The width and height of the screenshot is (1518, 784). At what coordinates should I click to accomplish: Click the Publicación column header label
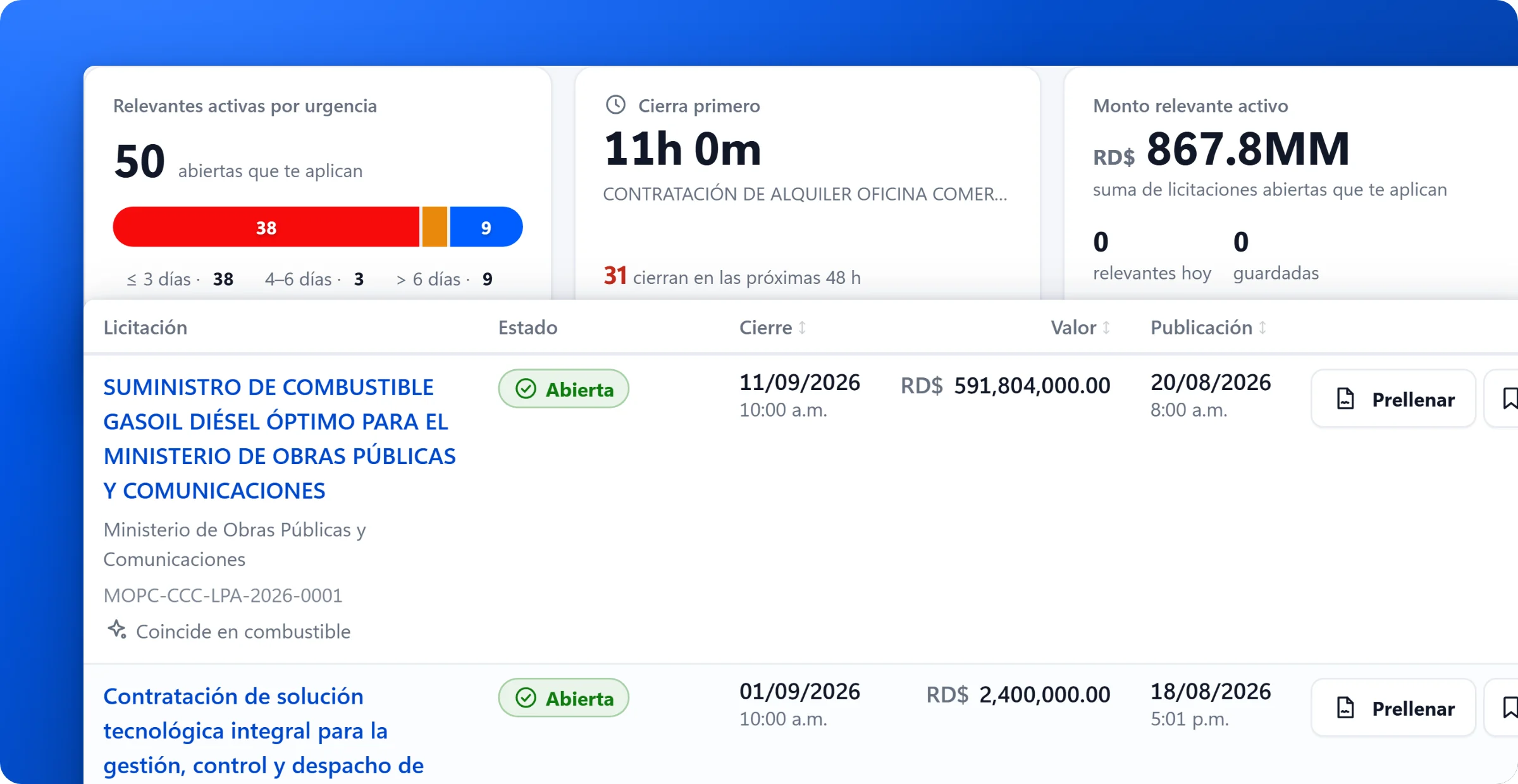click(x=1201, y=328)
